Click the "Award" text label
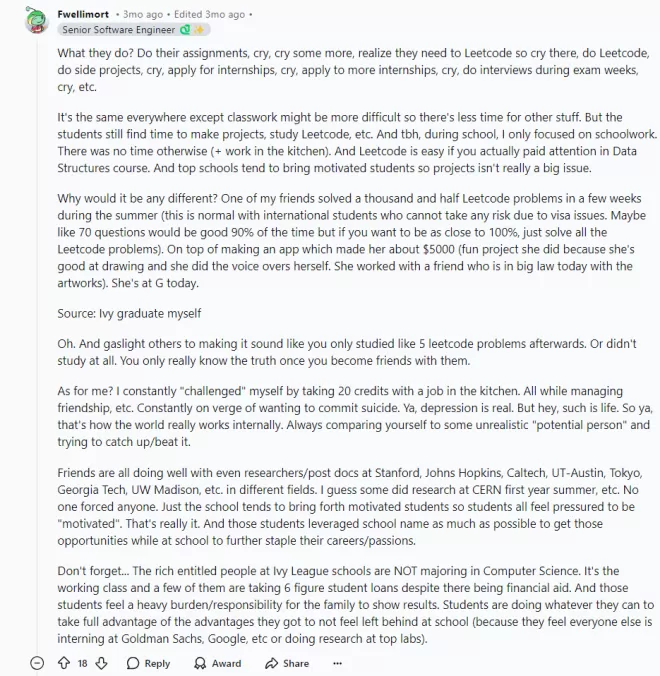660x676 pixels. pyautogui.click(x=226, y=663)
